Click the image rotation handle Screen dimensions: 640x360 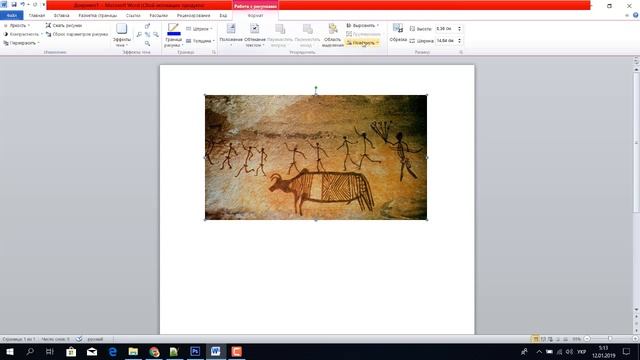316,87
